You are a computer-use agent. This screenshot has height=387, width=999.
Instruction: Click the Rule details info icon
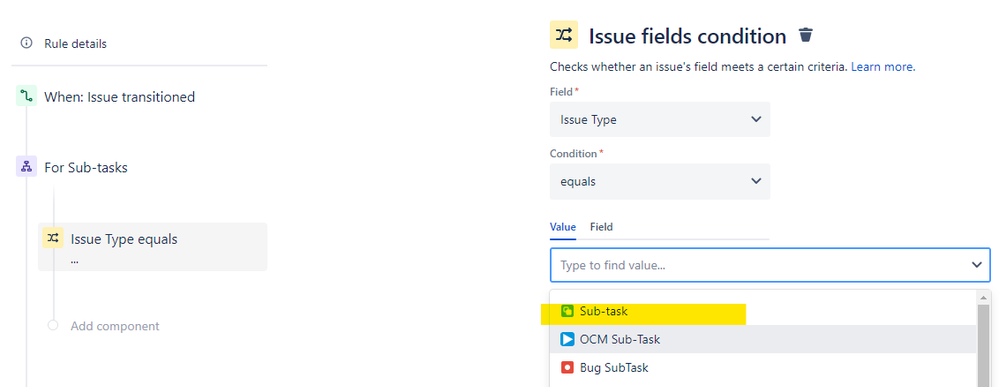click(x=26, y=43)
